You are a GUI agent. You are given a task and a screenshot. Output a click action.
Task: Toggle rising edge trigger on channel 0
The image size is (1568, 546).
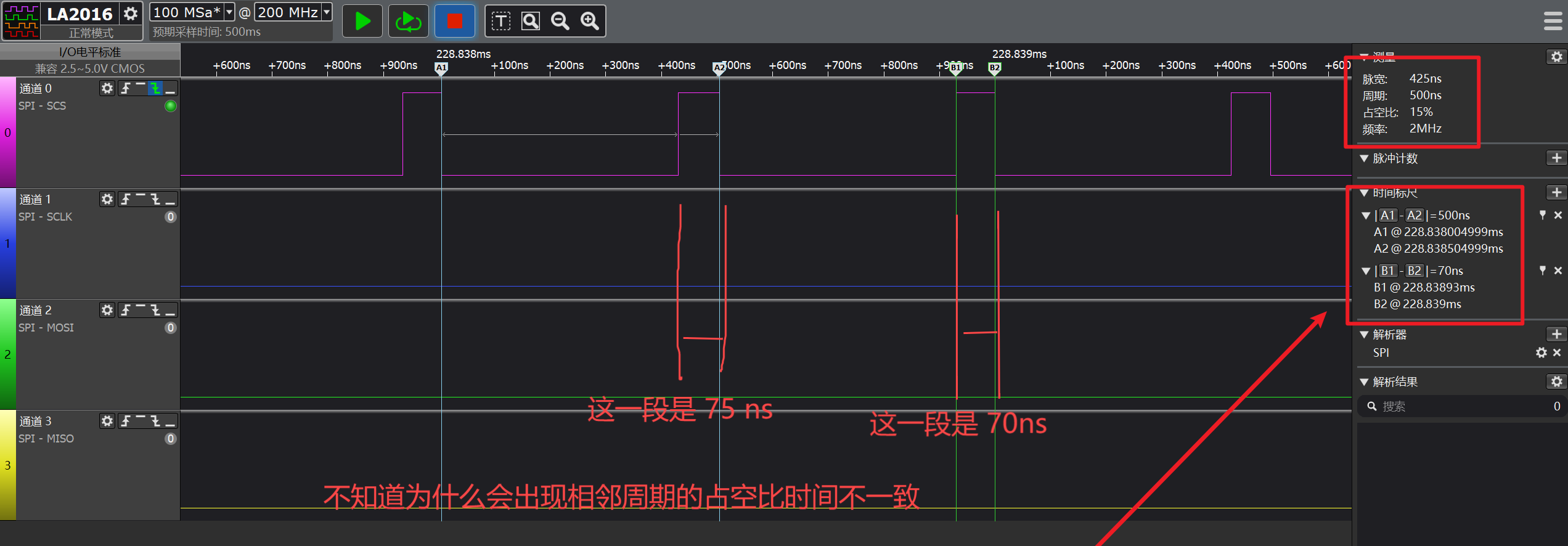pos(125,88)
